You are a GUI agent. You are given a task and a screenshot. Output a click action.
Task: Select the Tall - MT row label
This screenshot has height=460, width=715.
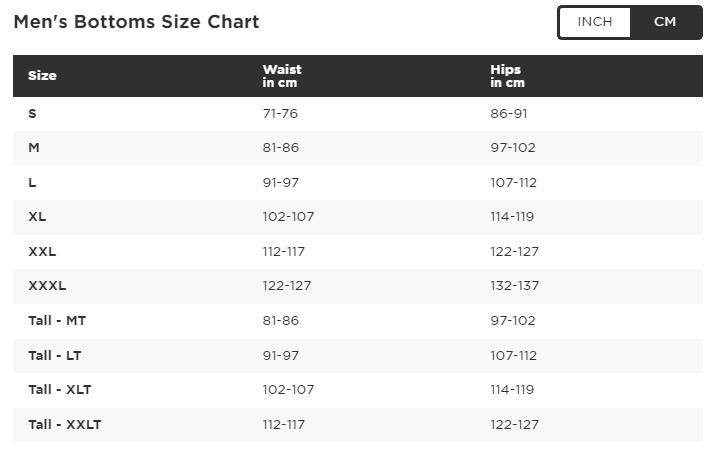pos(57,321)
